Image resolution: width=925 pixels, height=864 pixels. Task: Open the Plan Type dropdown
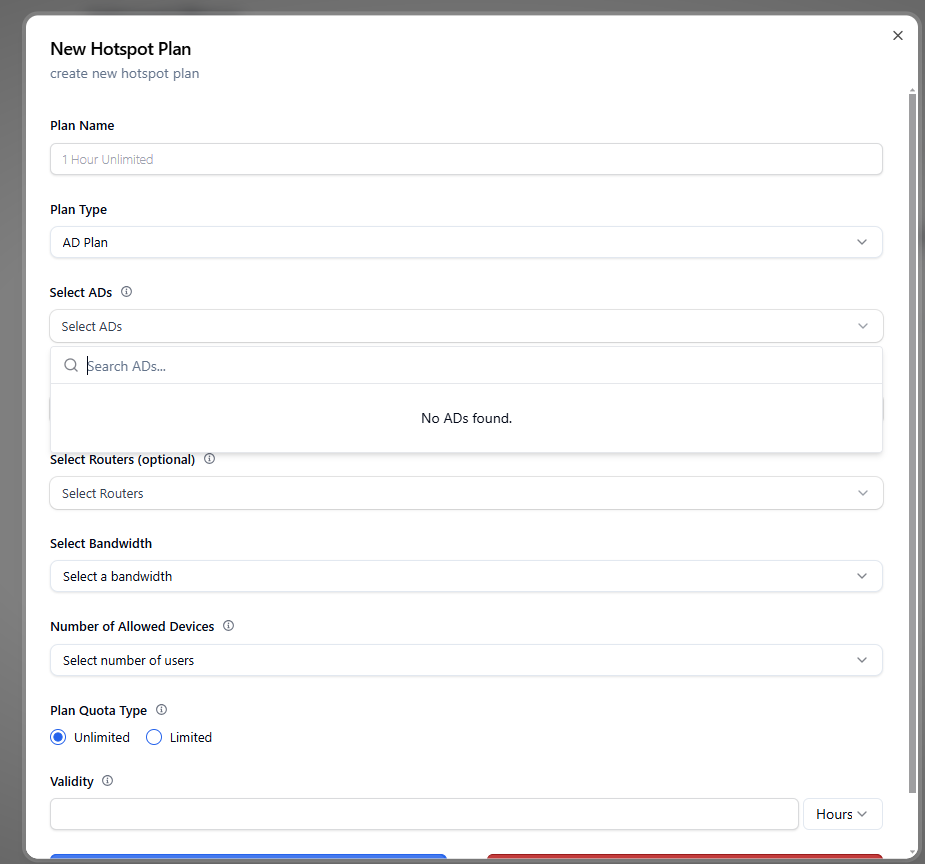(466, 242)
